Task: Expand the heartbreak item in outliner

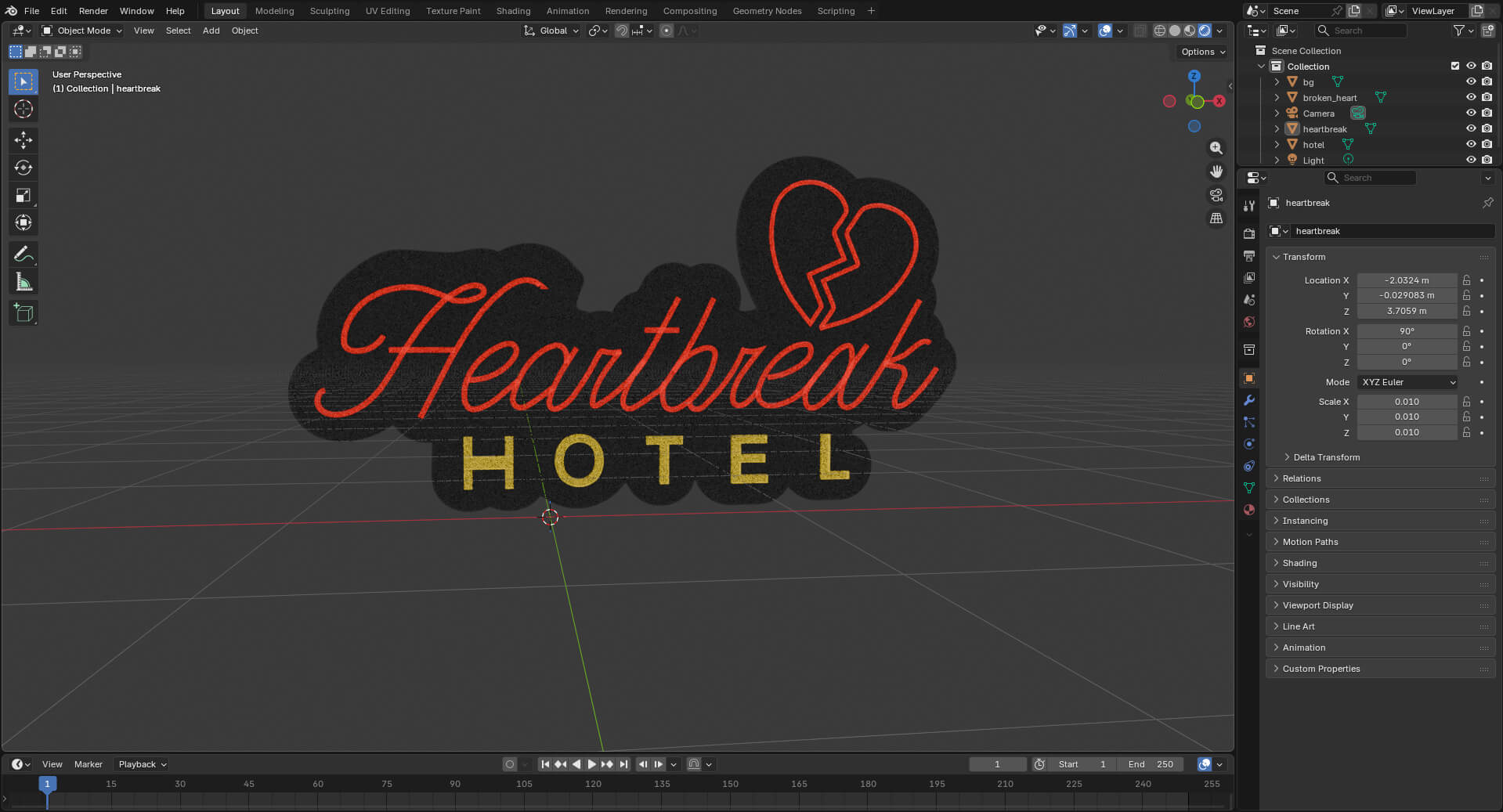Action: coord(1277,128)
